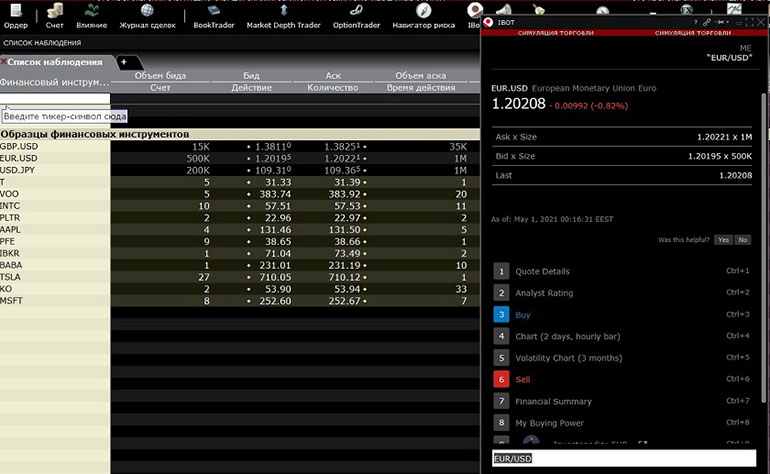Choose Financial Summary option 7
The height and width of the screenshot is (474, 770).
pyautogui.click(x=622, y=401)
